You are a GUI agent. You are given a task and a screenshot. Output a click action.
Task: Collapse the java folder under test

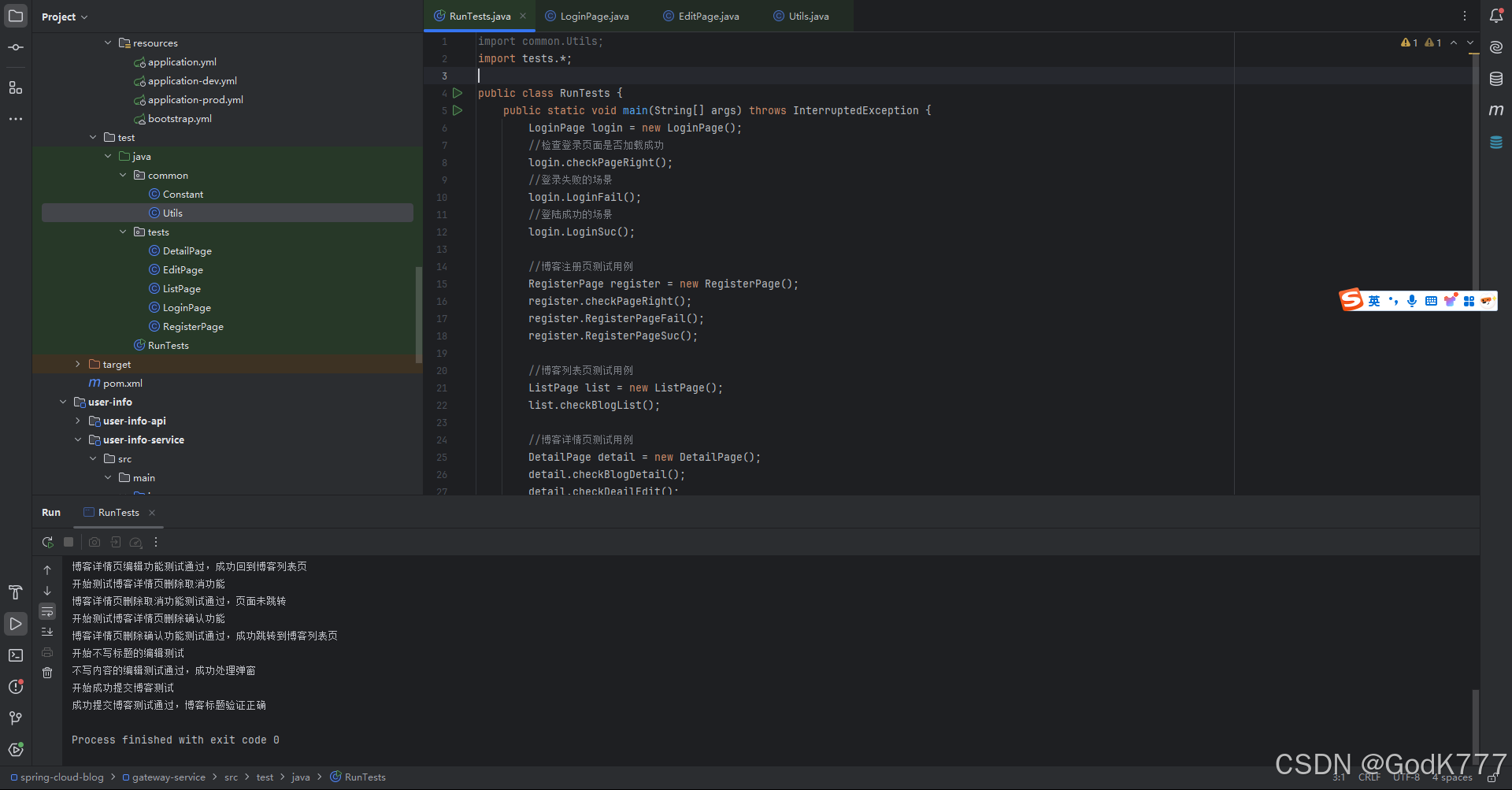click(108, 156)
